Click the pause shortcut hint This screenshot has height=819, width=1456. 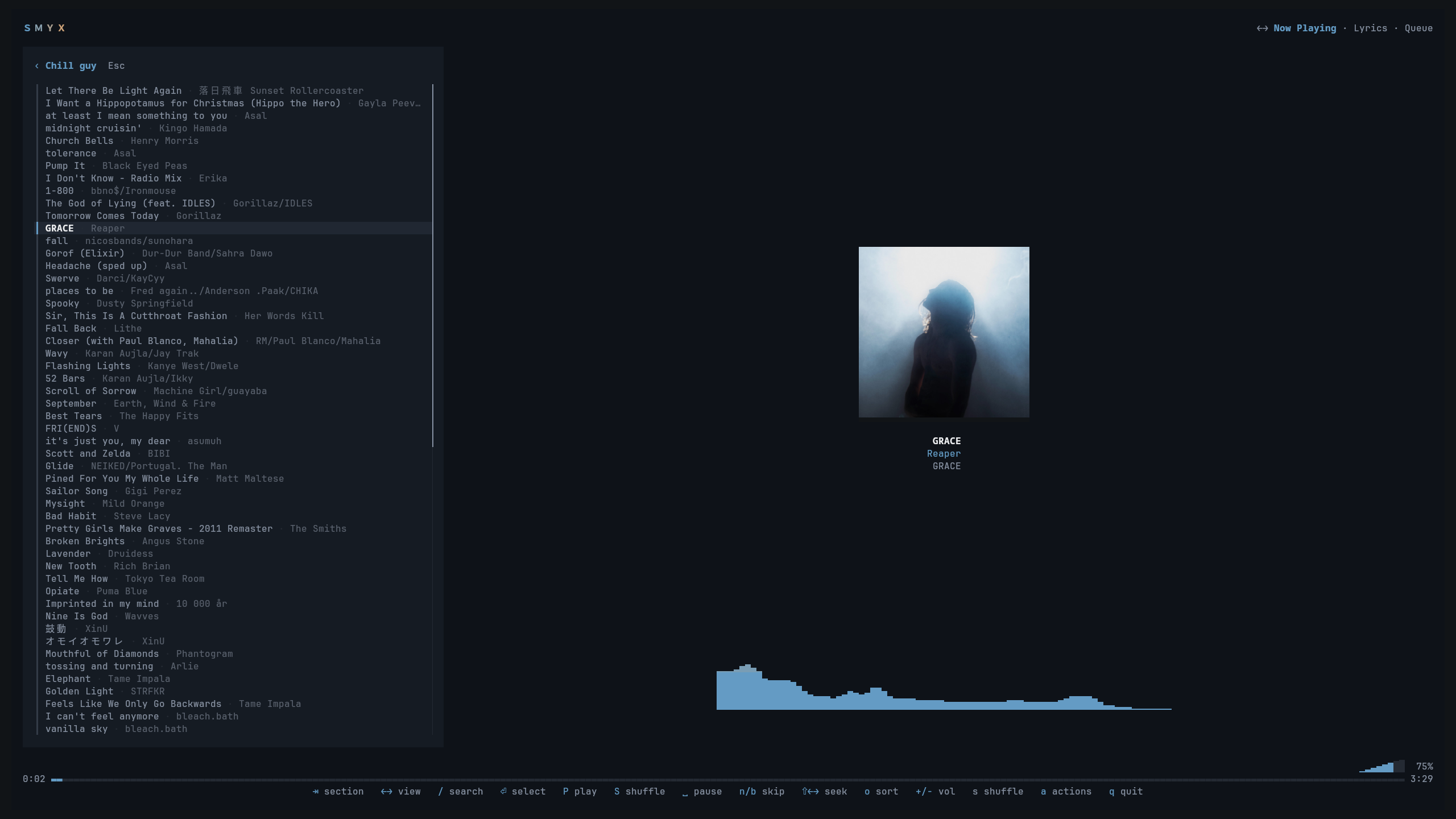(x=702, y=792)
